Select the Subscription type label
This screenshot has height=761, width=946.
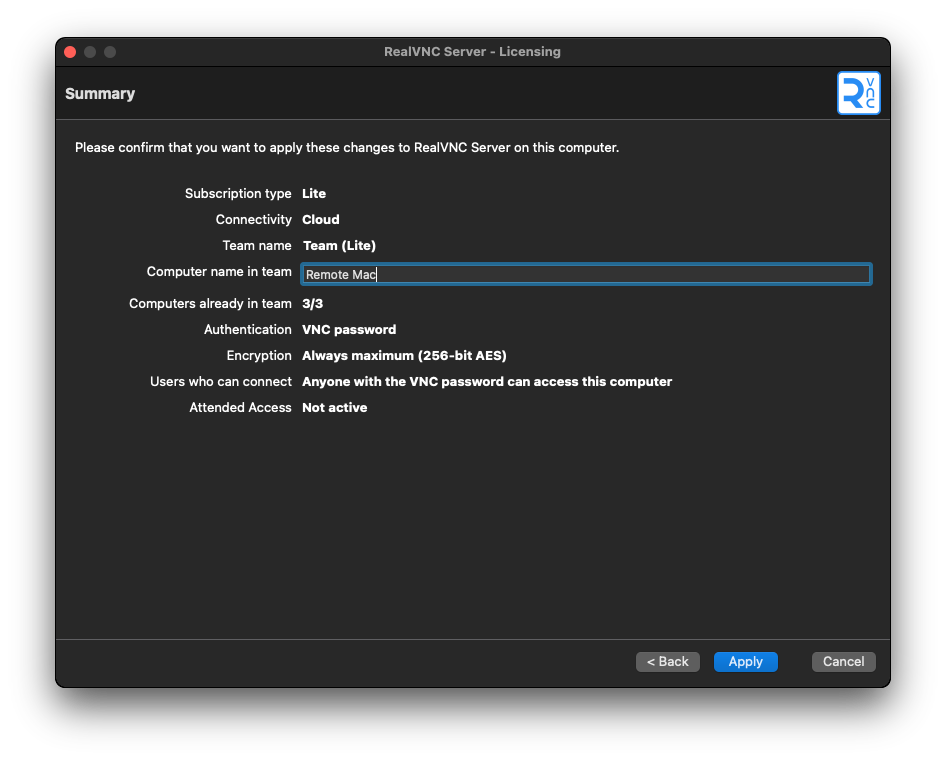(238, 194)
